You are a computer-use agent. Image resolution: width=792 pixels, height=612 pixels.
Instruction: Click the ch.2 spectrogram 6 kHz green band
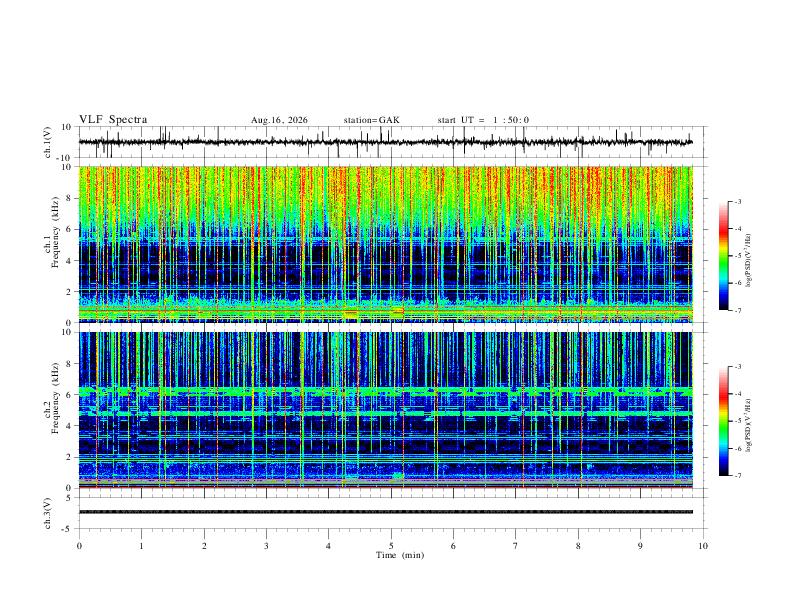(386, 391)
